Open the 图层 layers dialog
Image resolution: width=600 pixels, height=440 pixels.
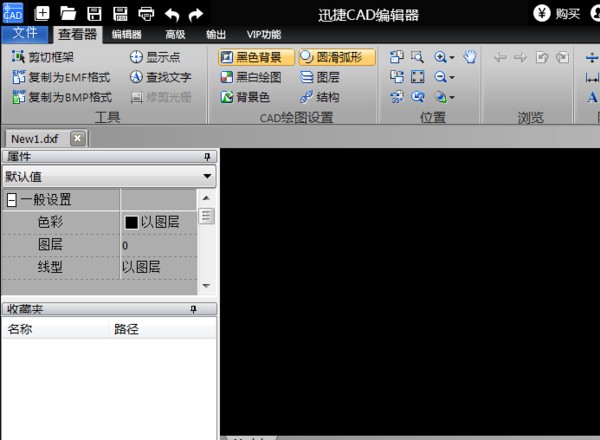point(318,77)
